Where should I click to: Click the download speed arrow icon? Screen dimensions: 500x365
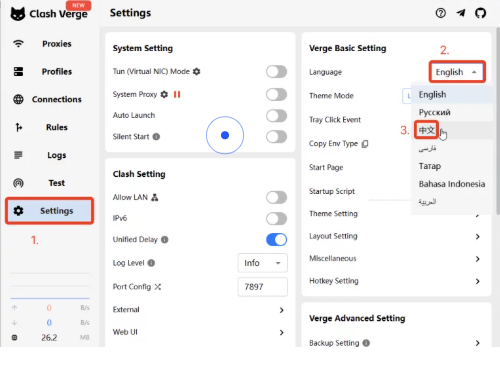pyautogui.click(x=14, y=323)
